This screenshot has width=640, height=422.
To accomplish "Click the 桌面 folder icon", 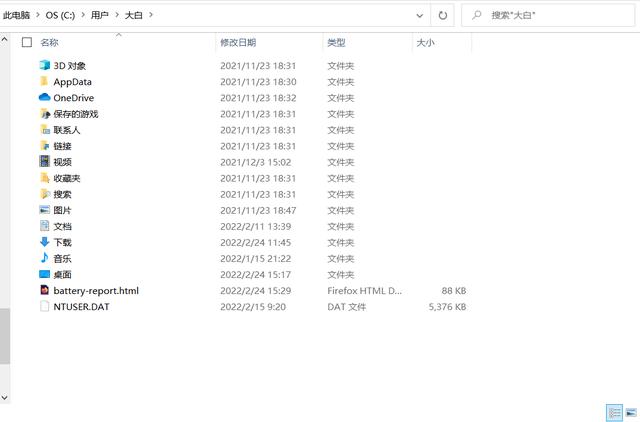I will point(44,274).
